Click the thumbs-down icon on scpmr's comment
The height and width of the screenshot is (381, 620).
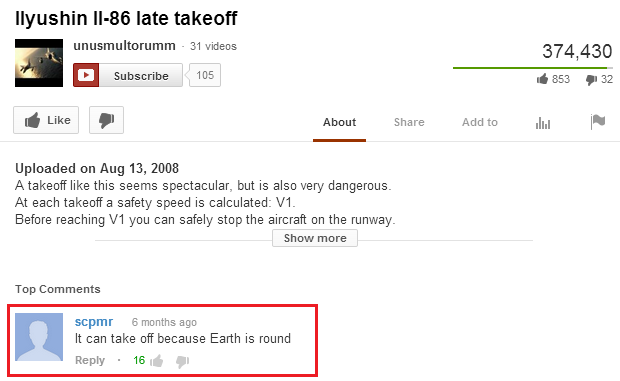pos(182,361)
